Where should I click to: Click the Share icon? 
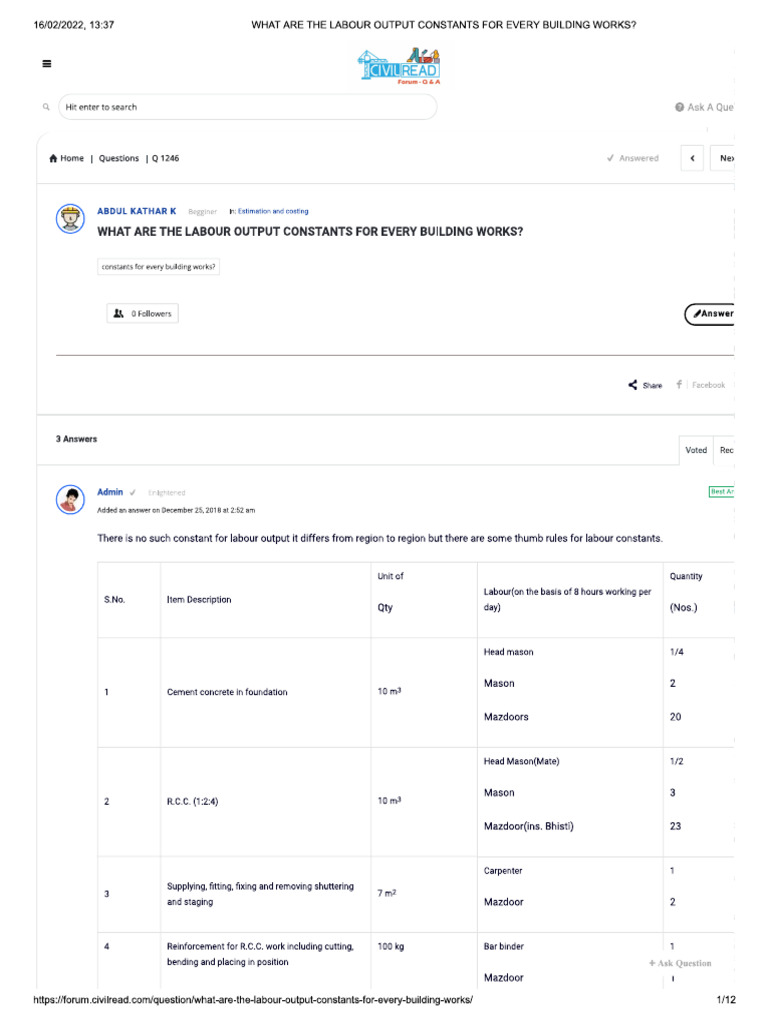634,385
